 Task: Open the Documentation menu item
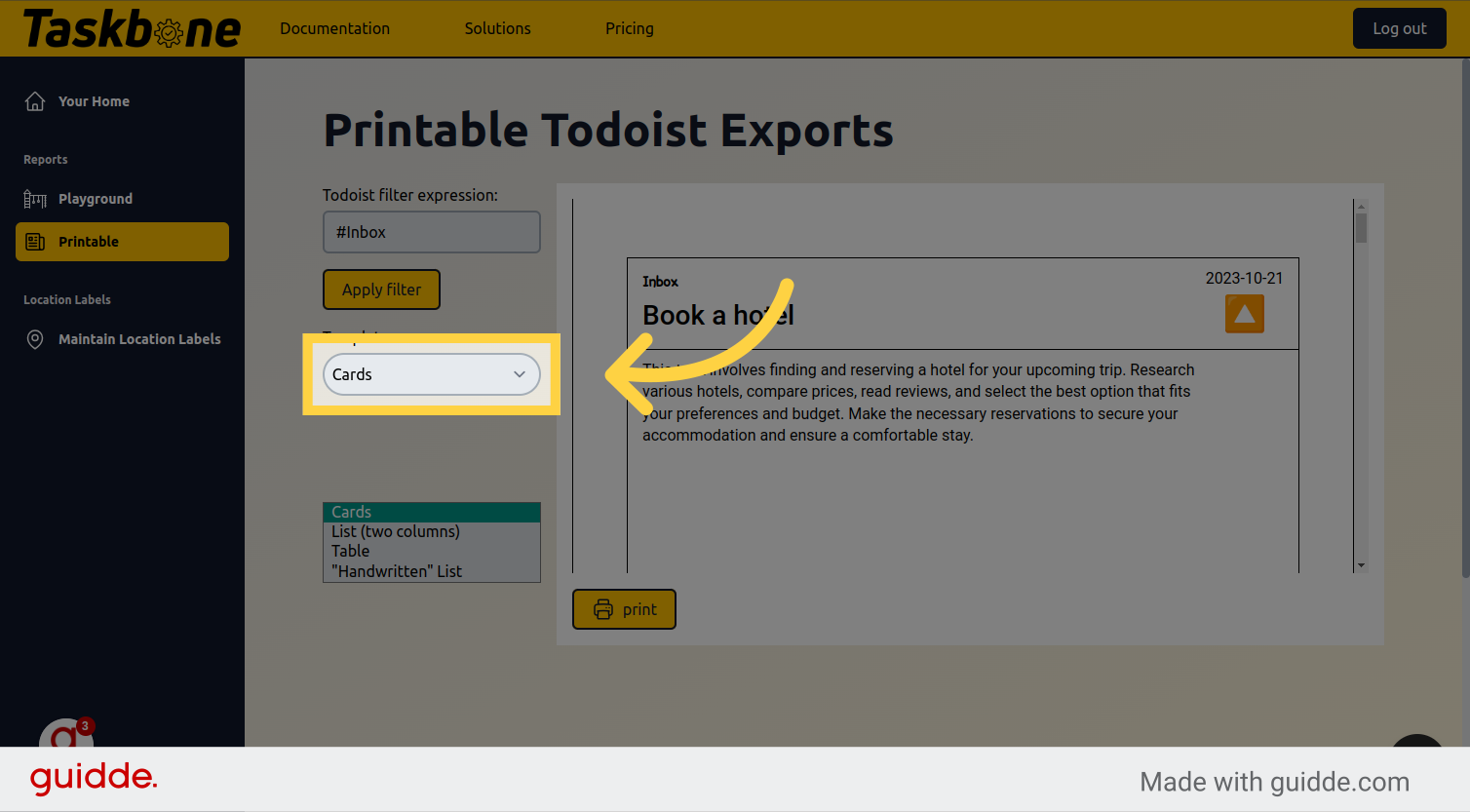(334, 28)
